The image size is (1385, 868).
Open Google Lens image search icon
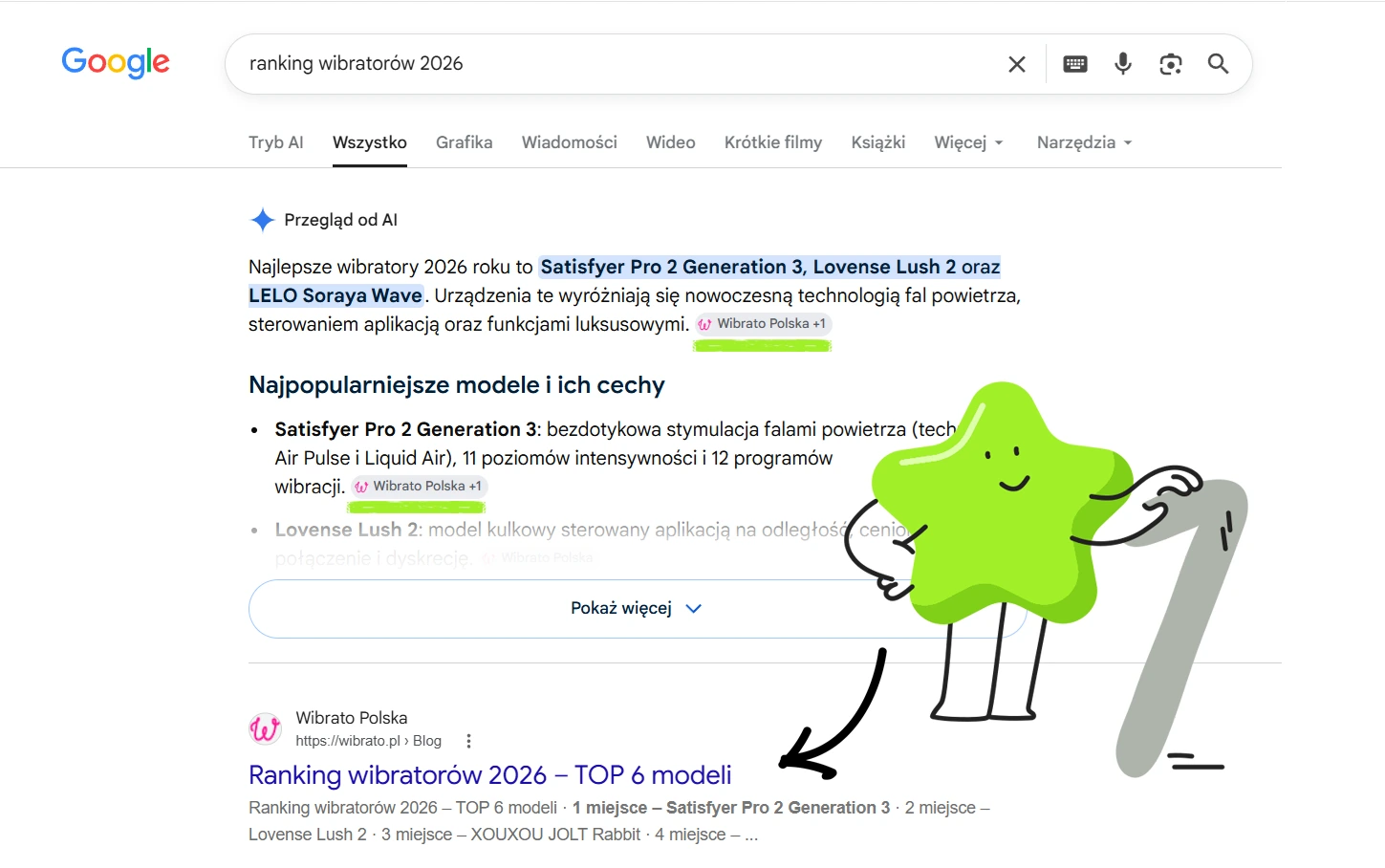1171,64
